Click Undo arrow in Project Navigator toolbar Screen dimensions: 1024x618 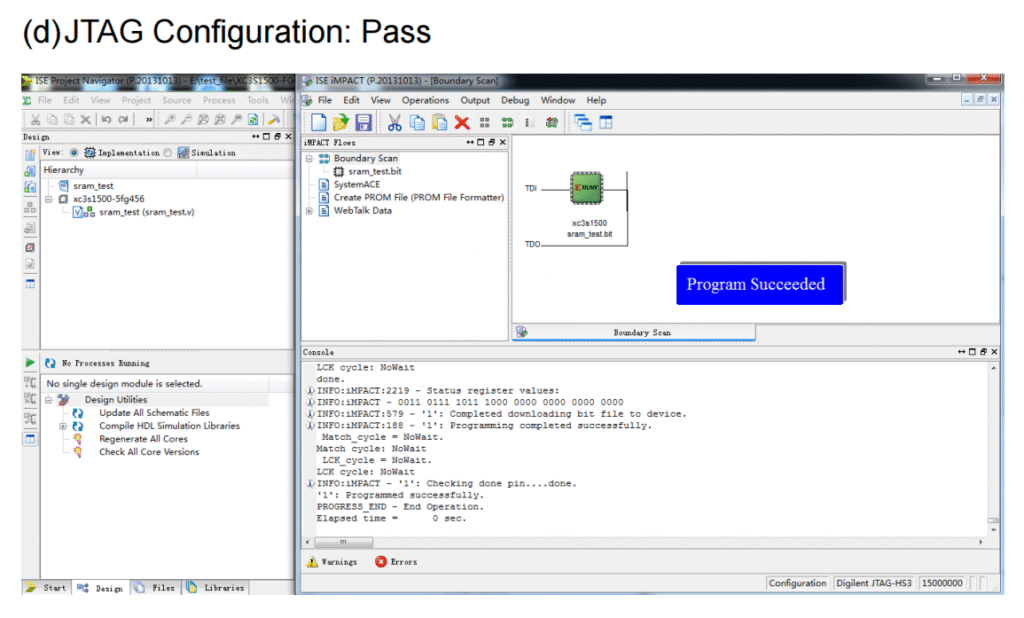[106, 120]
